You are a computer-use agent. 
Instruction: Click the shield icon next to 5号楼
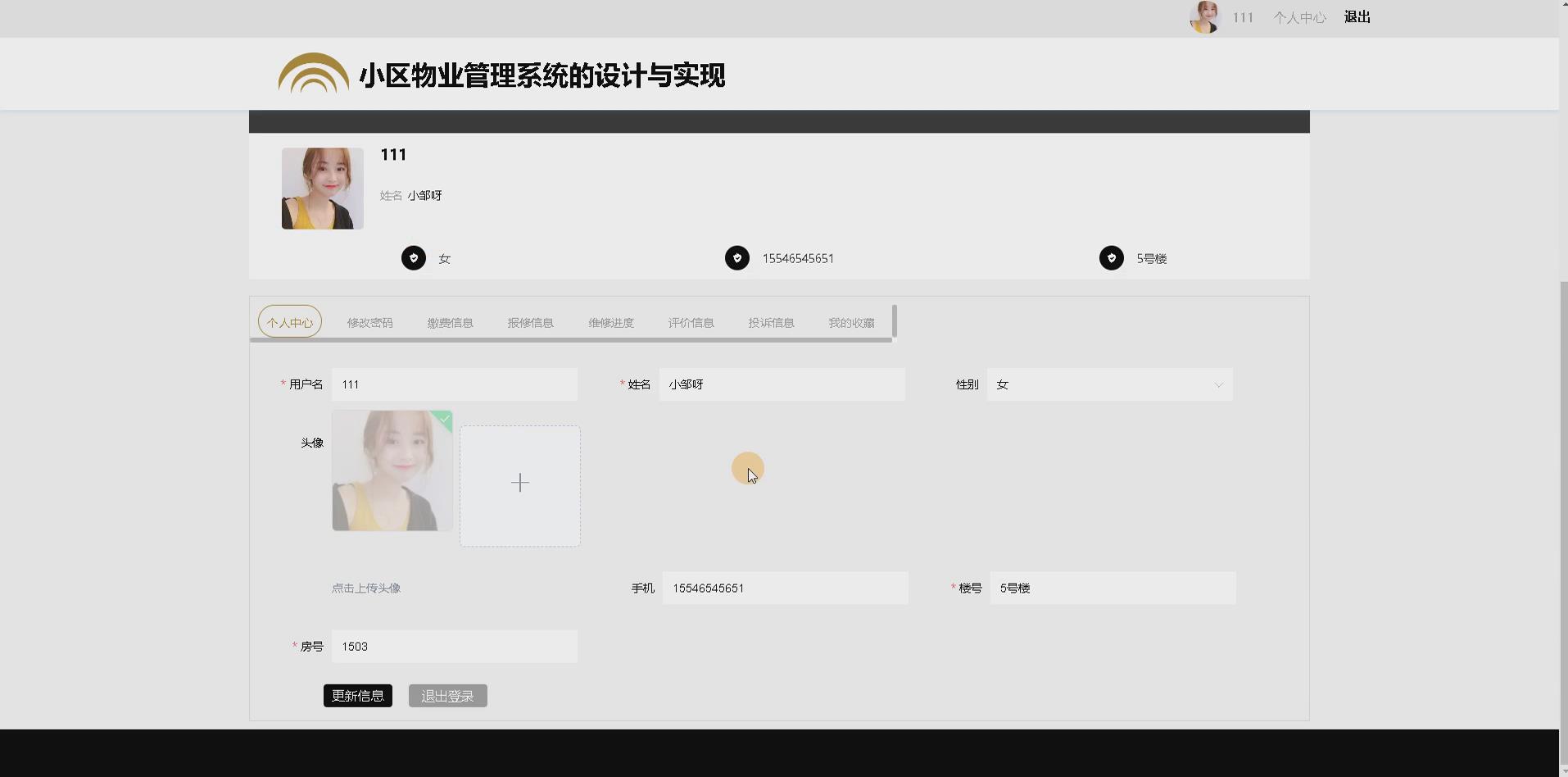pos(1112,257)
